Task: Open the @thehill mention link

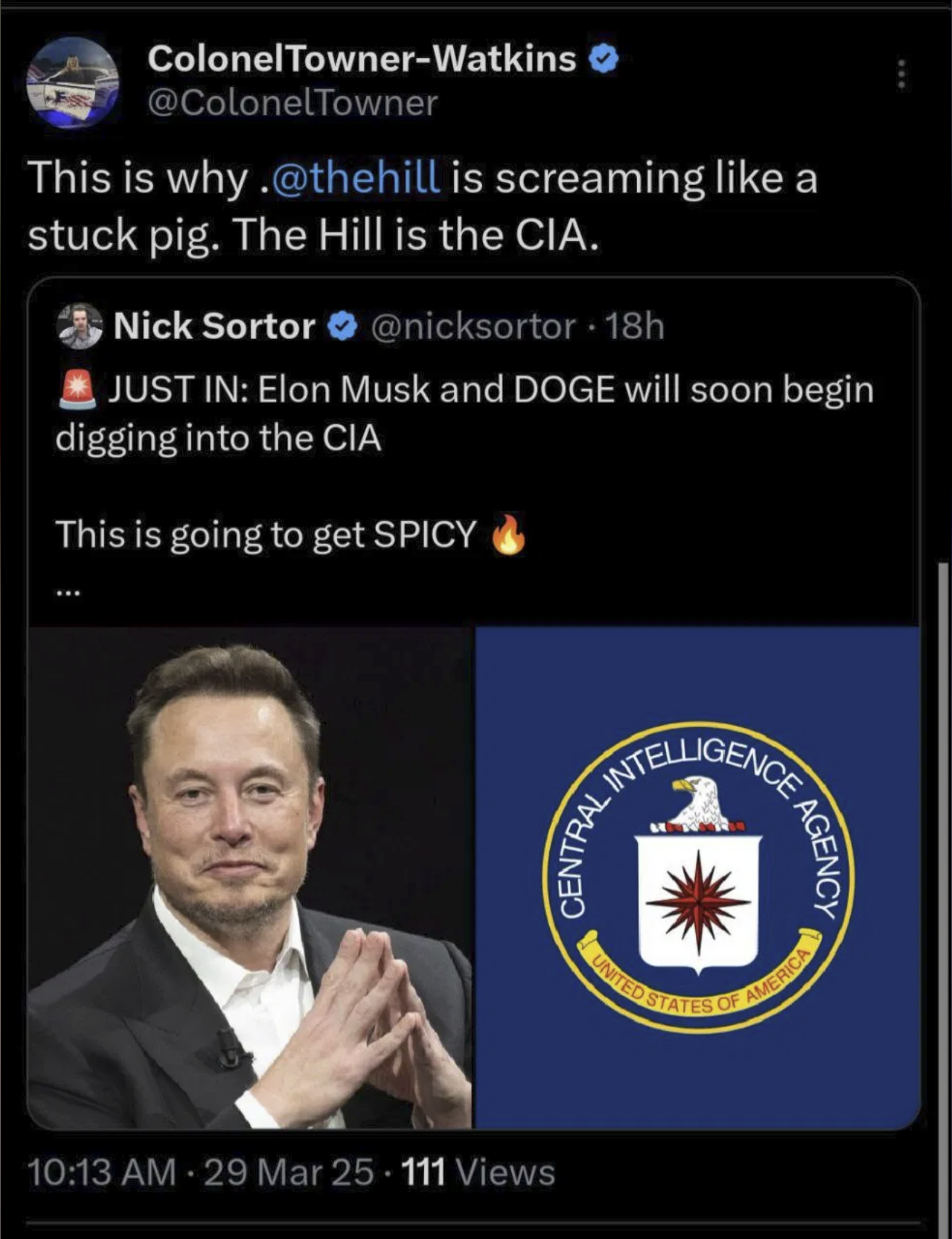Action: tap(355, 178)
